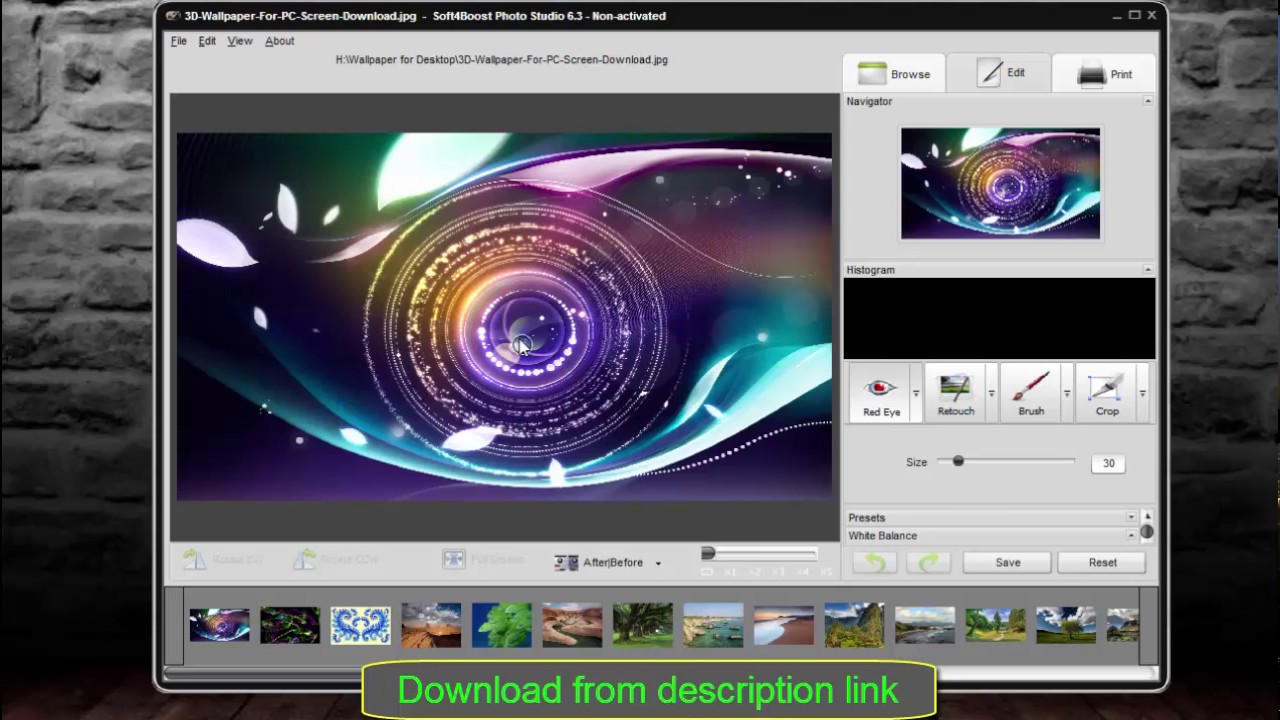The image size is (1280, 720).
Task: Select the green mountain peaks thumbnail
Action: tap(854, 625)
